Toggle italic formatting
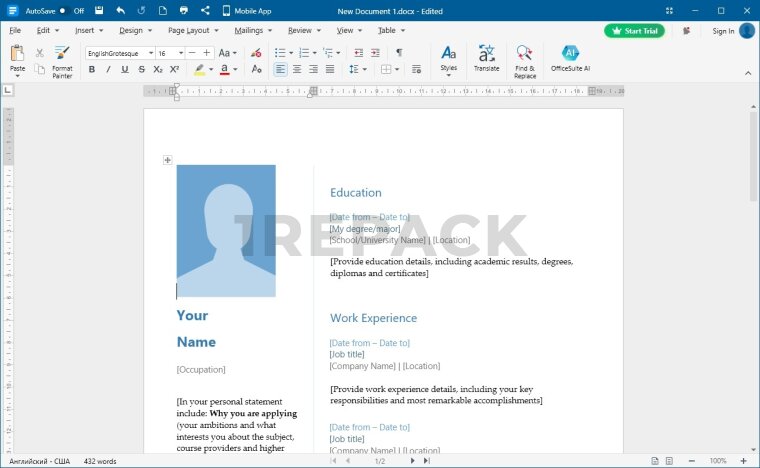The width and height of the screenshot is (760, 468). (108, 70)
